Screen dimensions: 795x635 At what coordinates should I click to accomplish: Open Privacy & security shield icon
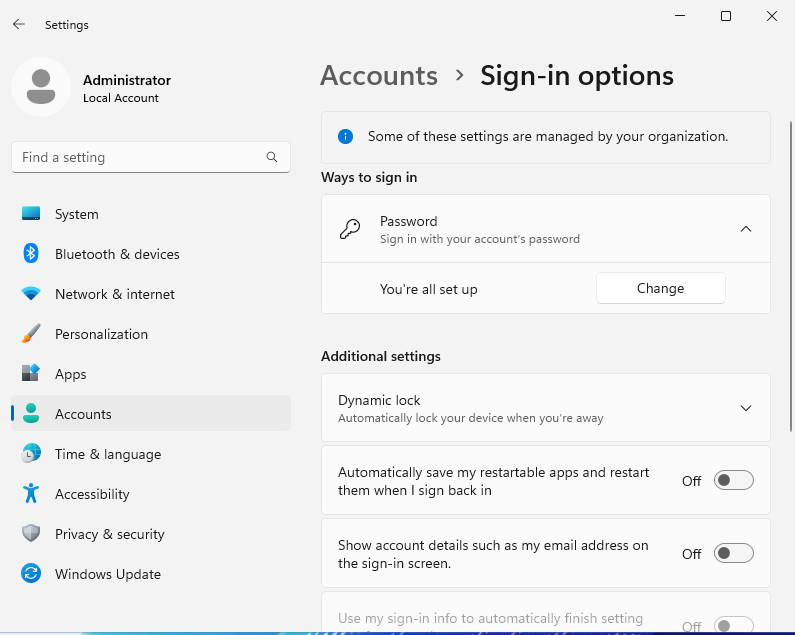31,534
